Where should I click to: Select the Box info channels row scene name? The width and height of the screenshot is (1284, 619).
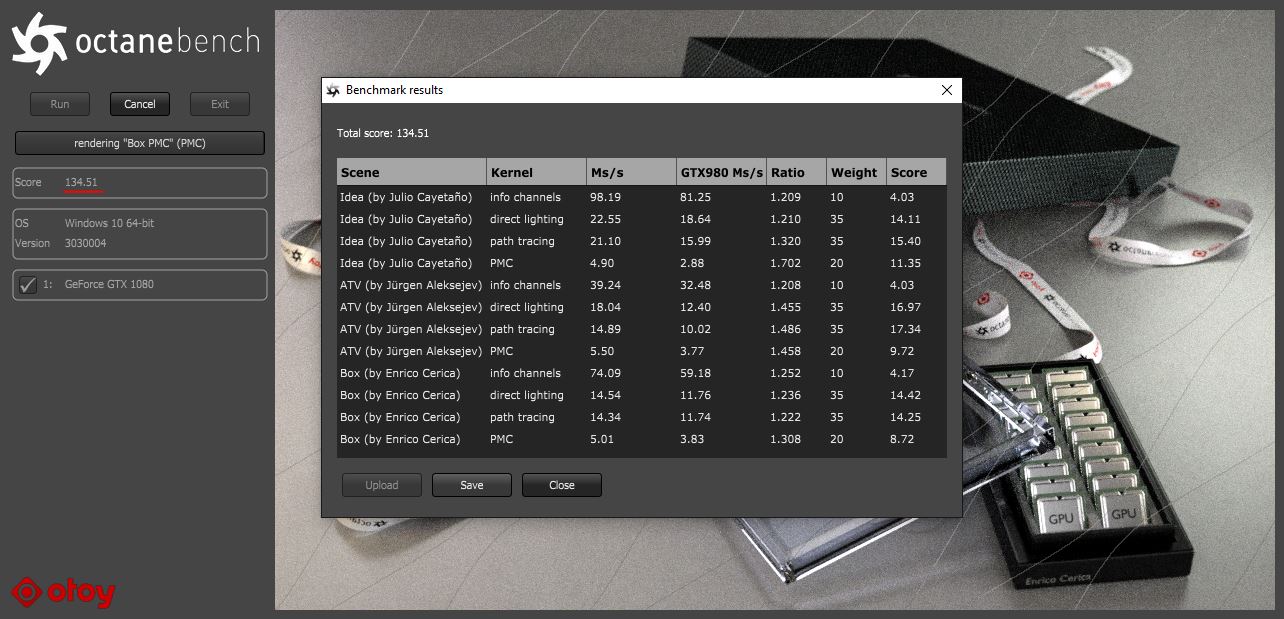pyautogui.click(x=400, y=373)
